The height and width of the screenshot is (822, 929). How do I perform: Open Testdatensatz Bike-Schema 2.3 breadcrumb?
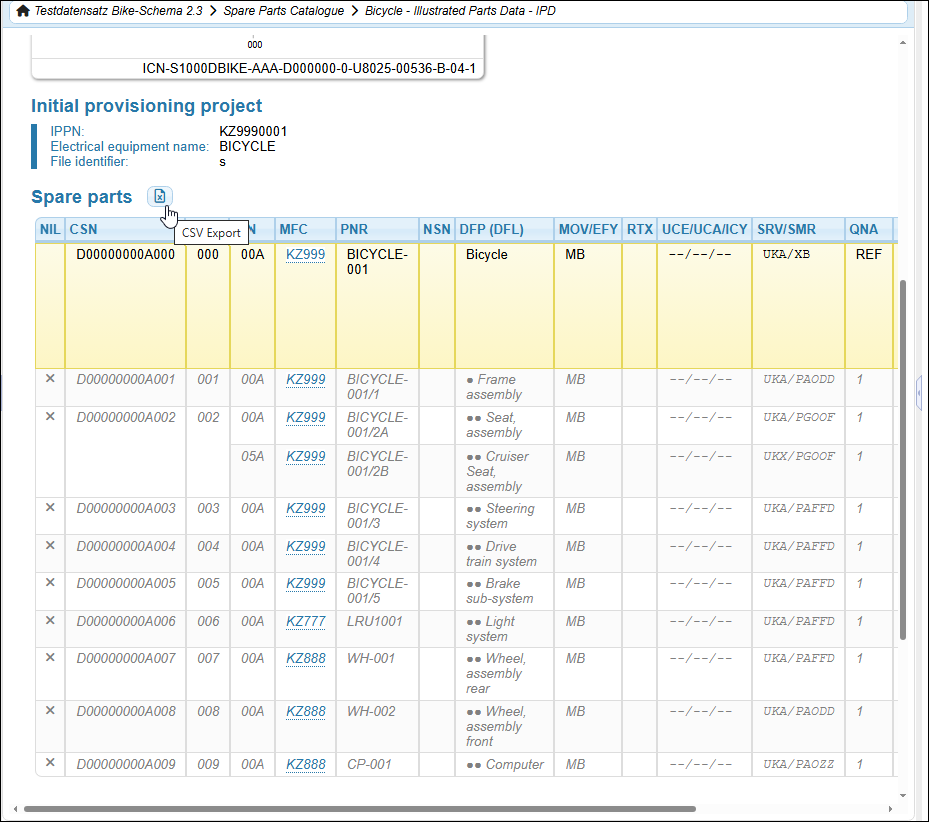pyautogui.click(x=118, y=11)
